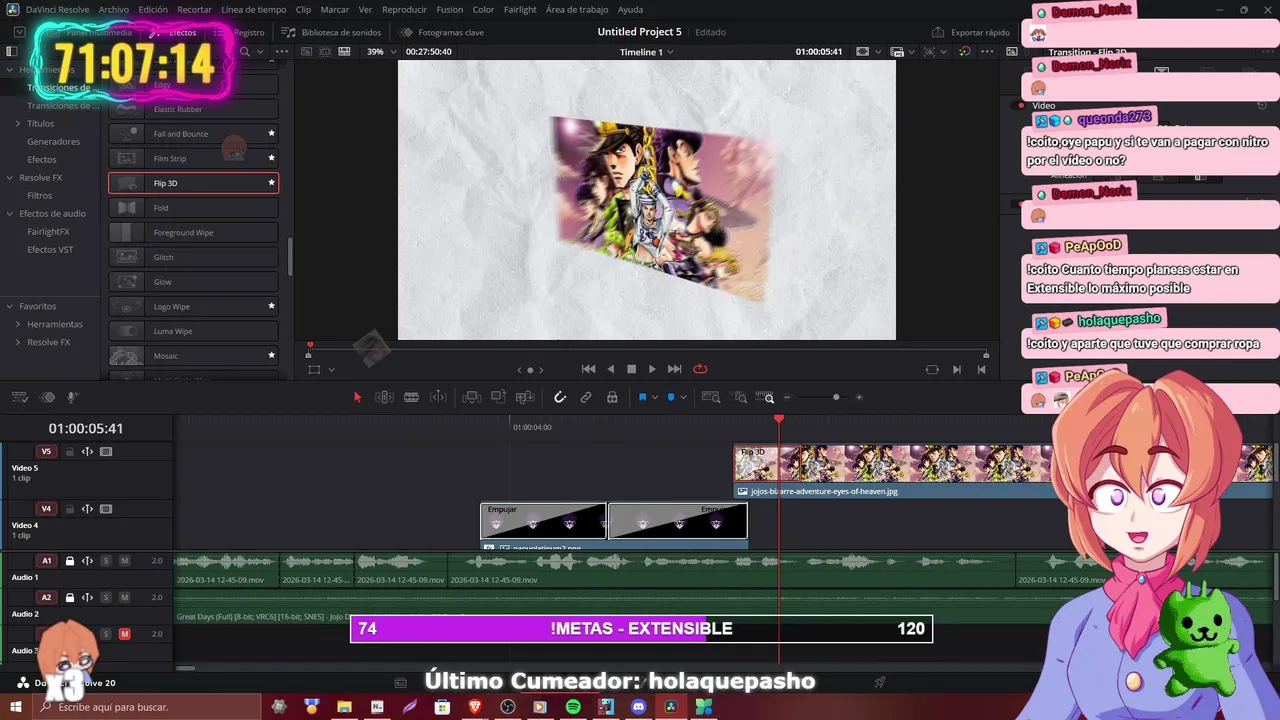Click the Replace clip icon in timeline toolbar

(x=525, y=397)
